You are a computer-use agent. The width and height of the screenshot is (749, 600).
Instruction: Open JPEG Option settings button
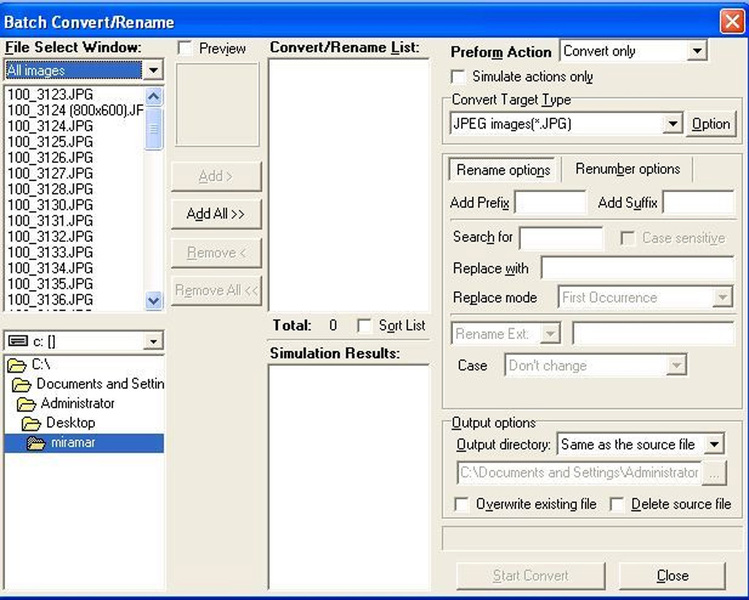(711, 124)
